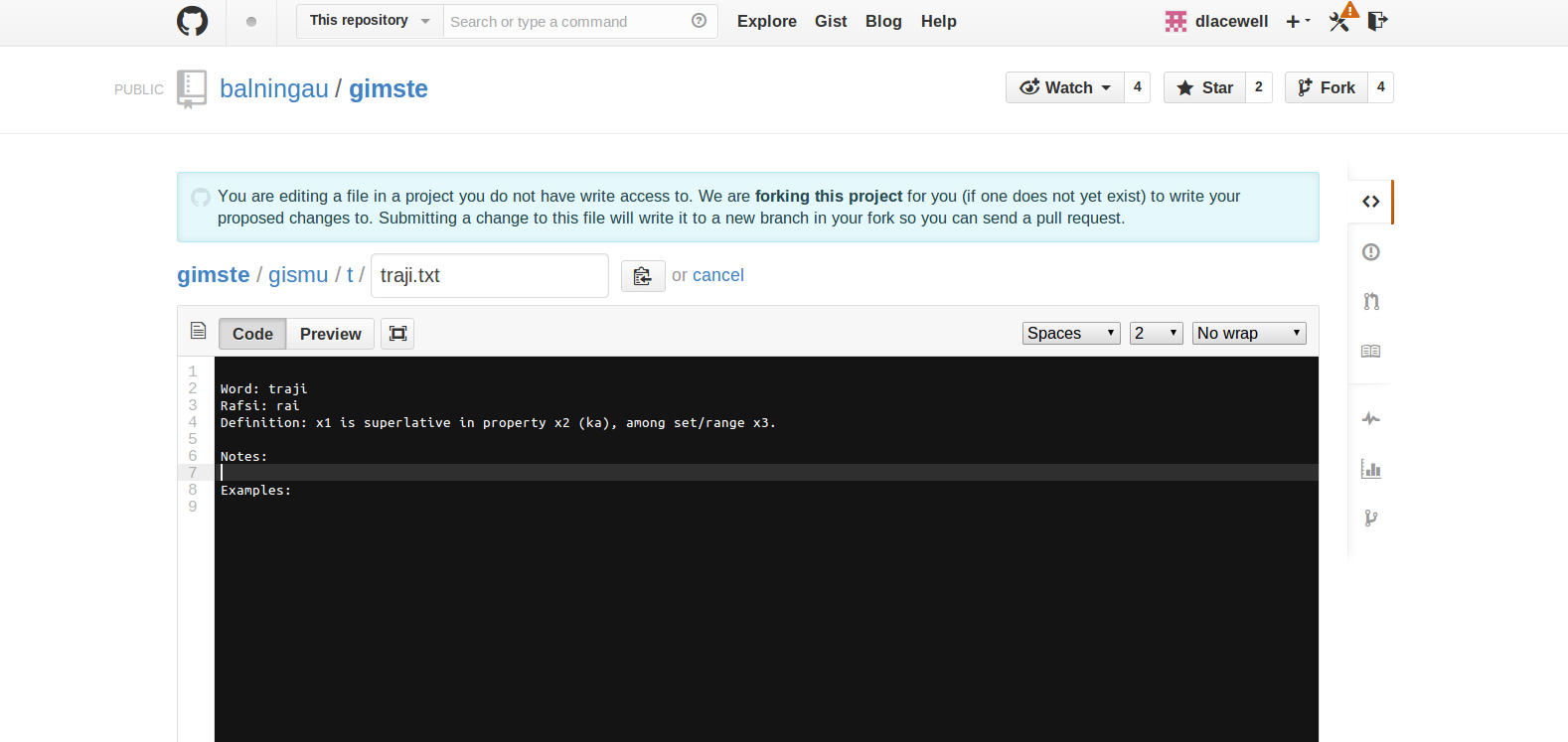The height and width of the screenshot is (742, 1568).
Task: Open the Pulse sidebar icon
Action: [x=1371, y=418]
